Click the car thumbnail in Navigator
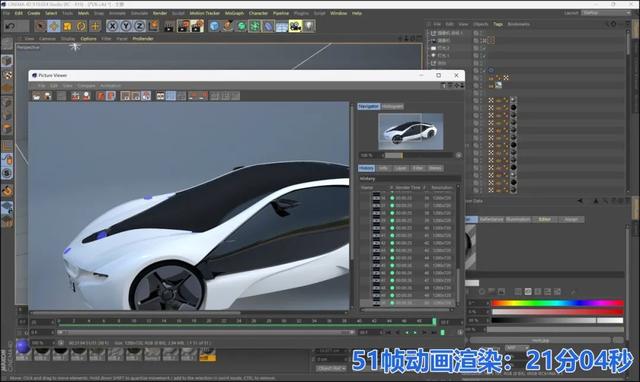 click(x=411, y=131)
